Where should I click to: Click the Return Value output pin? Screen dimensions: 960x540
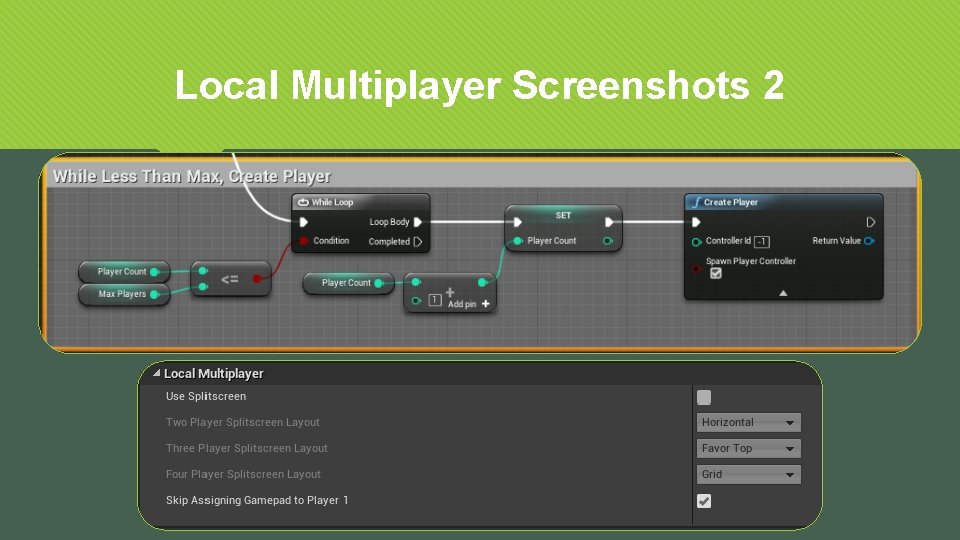869,241
